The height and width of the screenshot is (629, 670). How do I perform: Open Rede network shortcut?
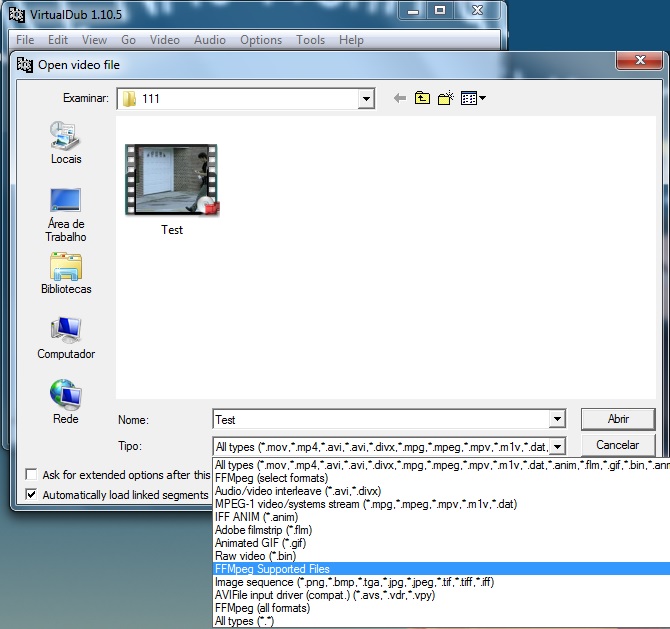click(65, 402)
